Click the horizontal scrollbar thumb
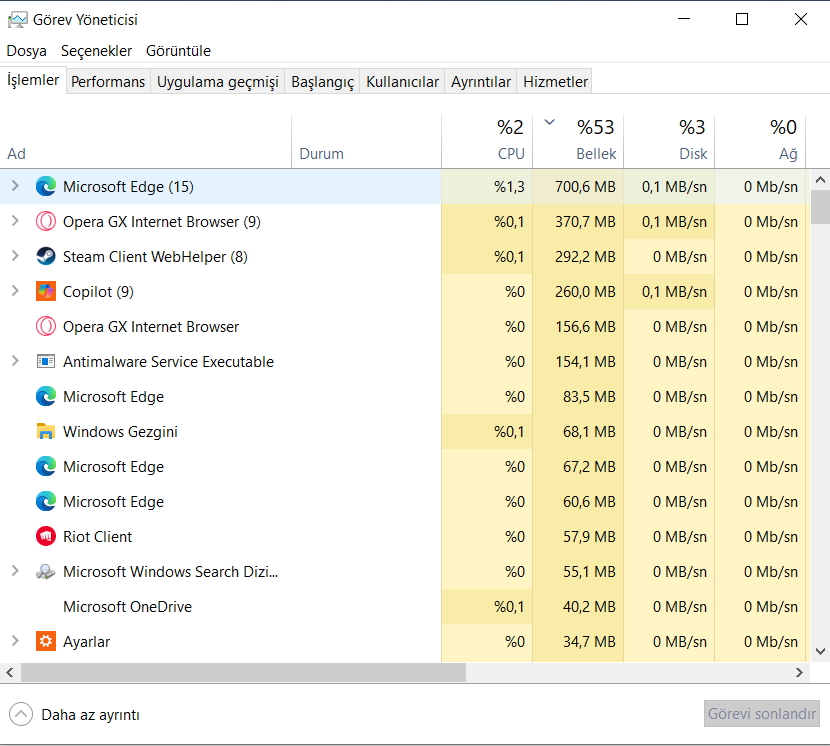 click(243, 672)
